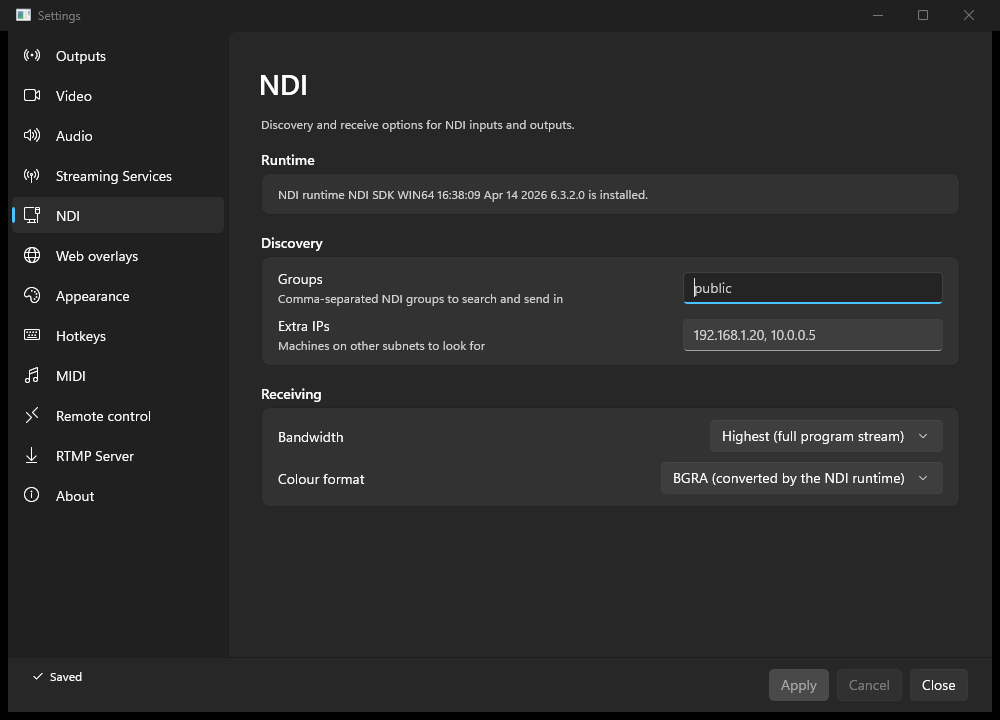Open the About page
The width and height of the screenshot is (1000, 720).
coord(118,496)
